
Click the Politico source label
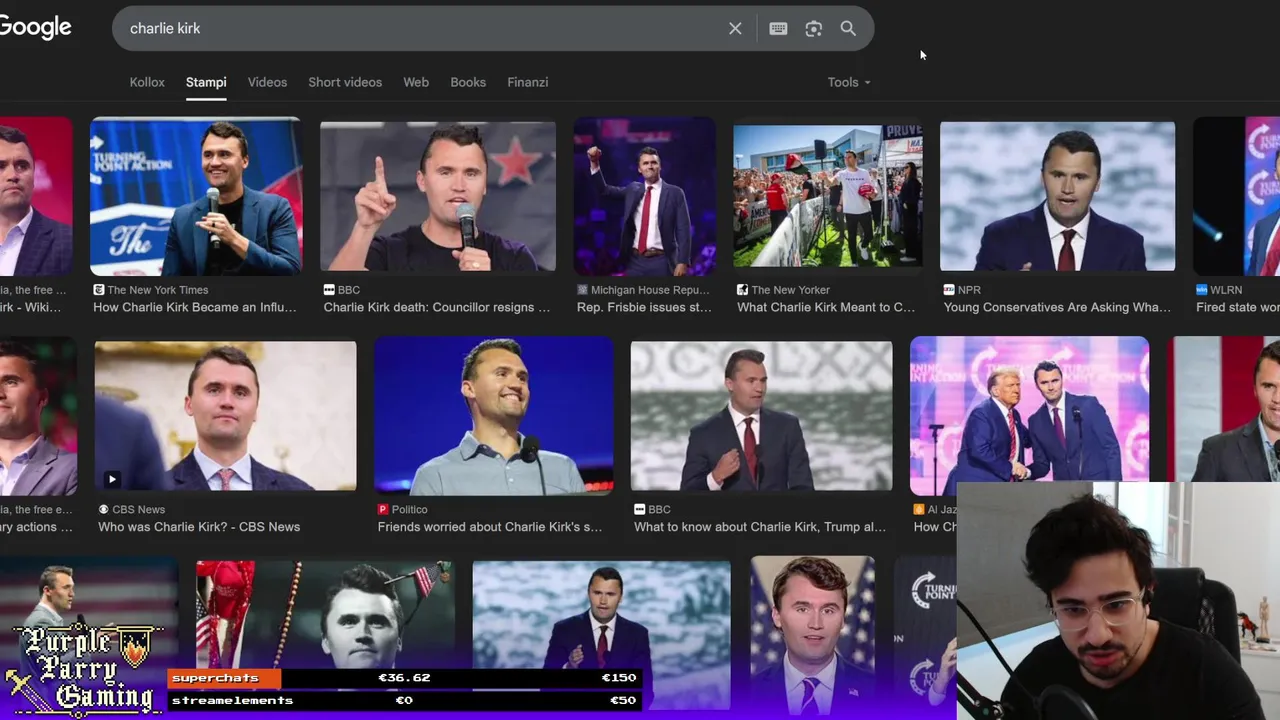point(410,510)
